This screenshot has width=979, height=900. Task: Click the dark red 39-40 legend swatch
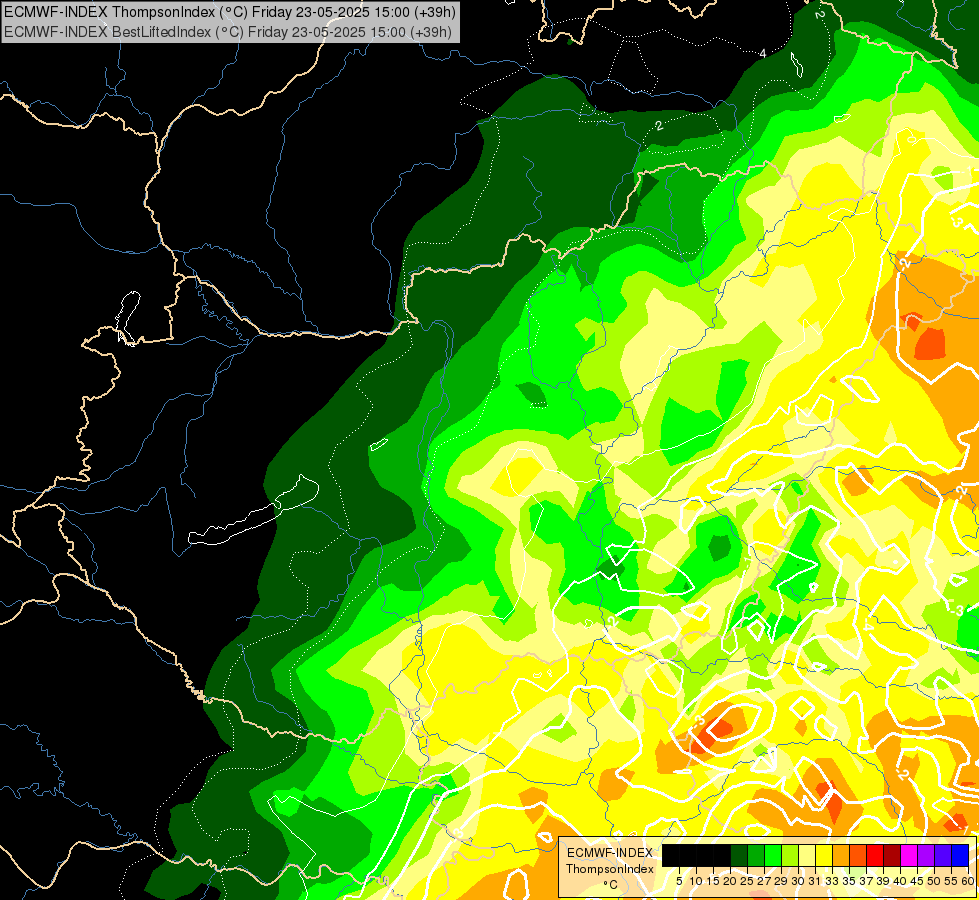[892, 856]
